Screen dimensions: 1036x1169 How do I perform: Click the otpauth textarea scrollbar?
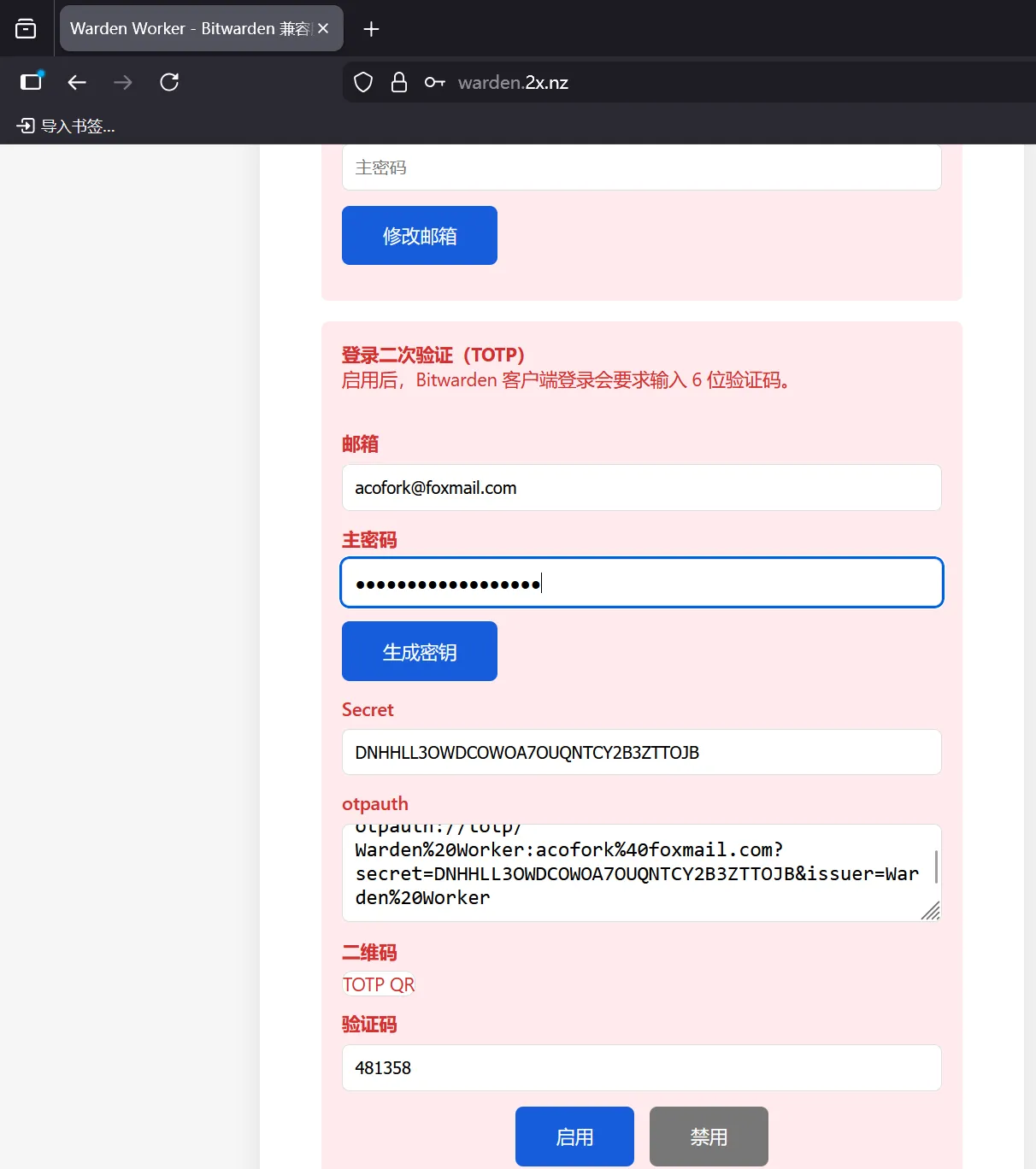tap(936, 866)
